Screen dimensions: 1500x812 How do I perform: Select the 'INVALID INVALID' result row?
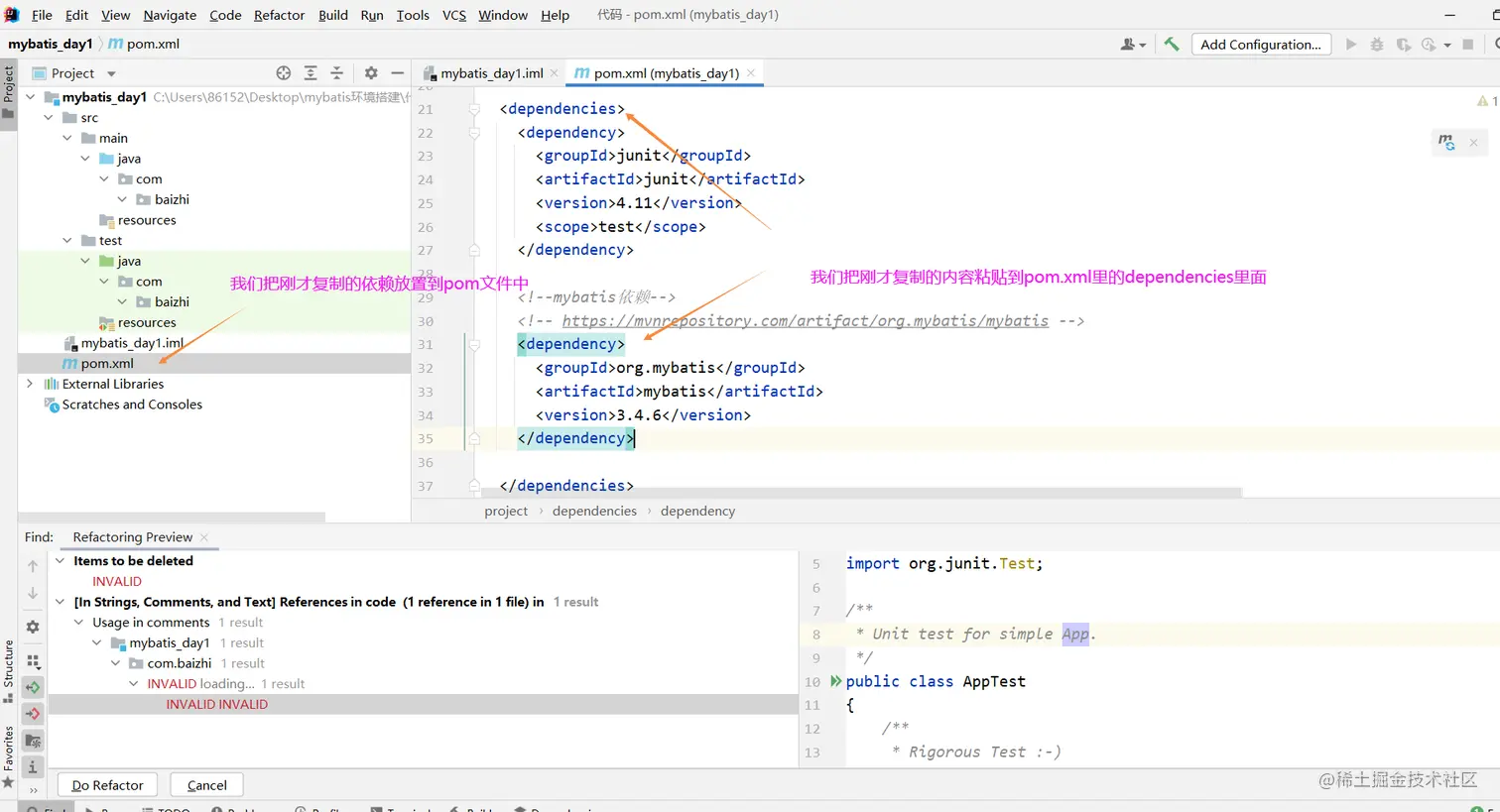(x=423, y=705)
